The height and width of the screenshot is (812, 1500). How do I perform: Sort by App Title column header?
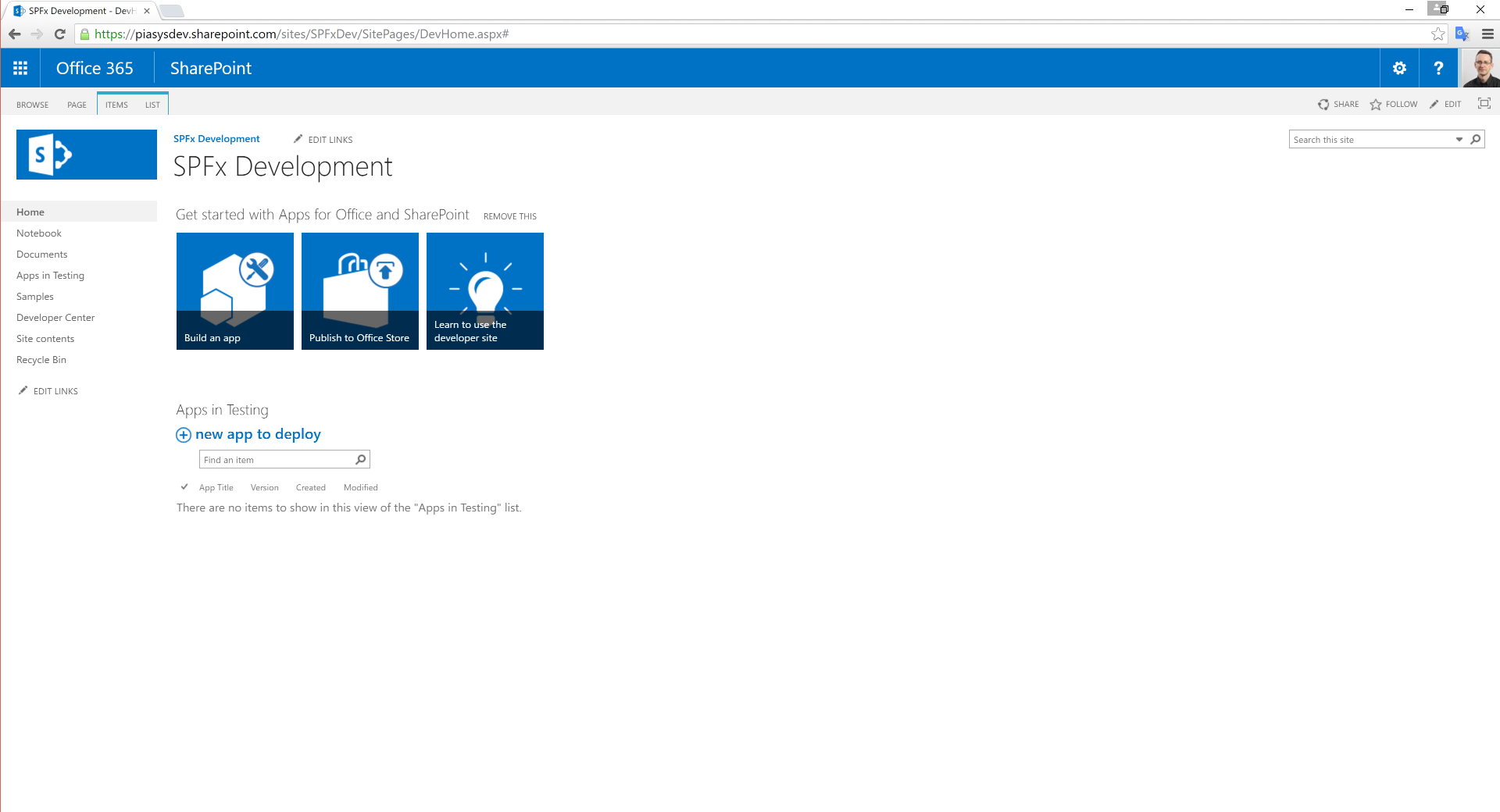click(x=216, y=487)
